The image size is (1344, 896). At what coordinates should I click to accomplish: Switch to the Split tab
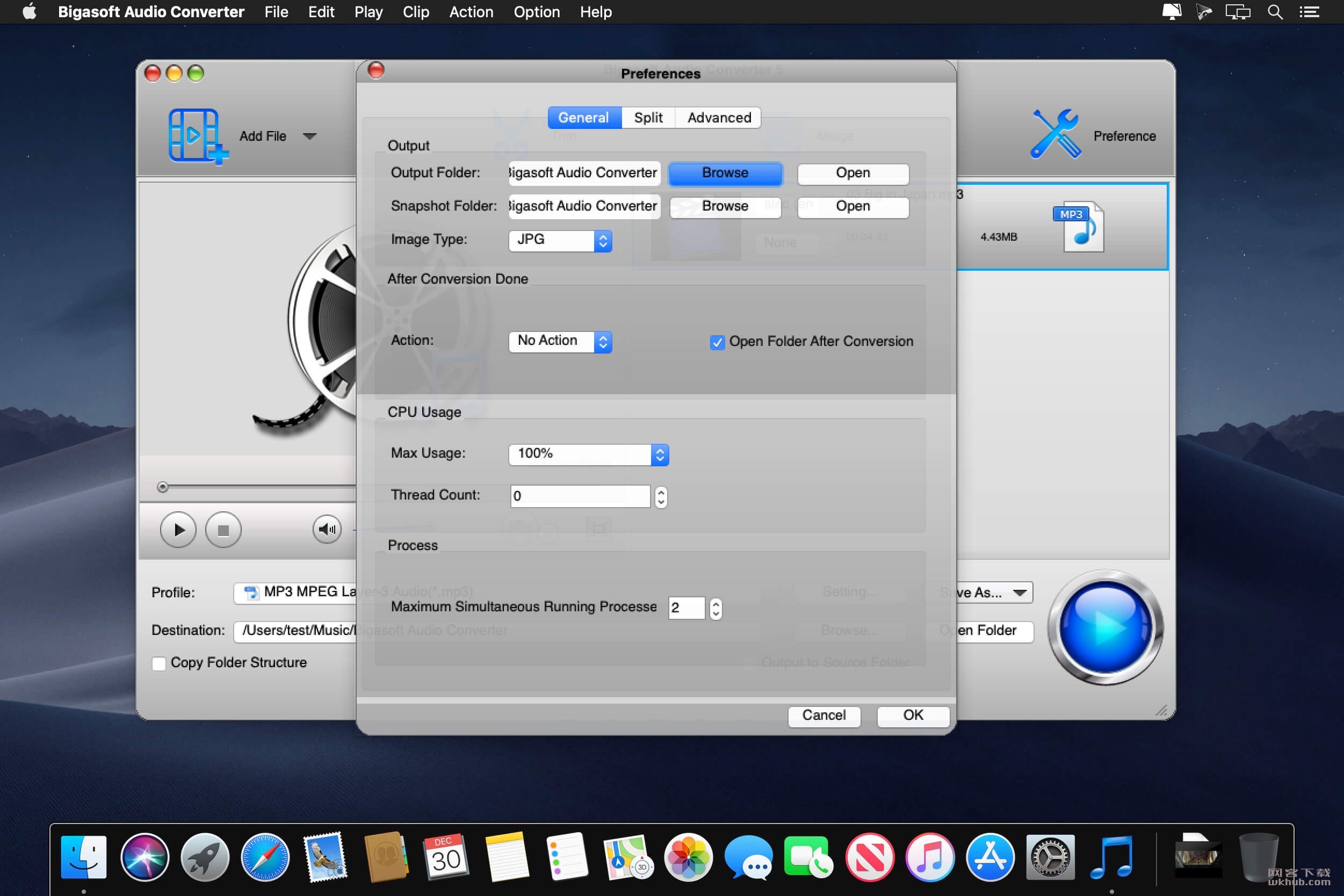648,118
